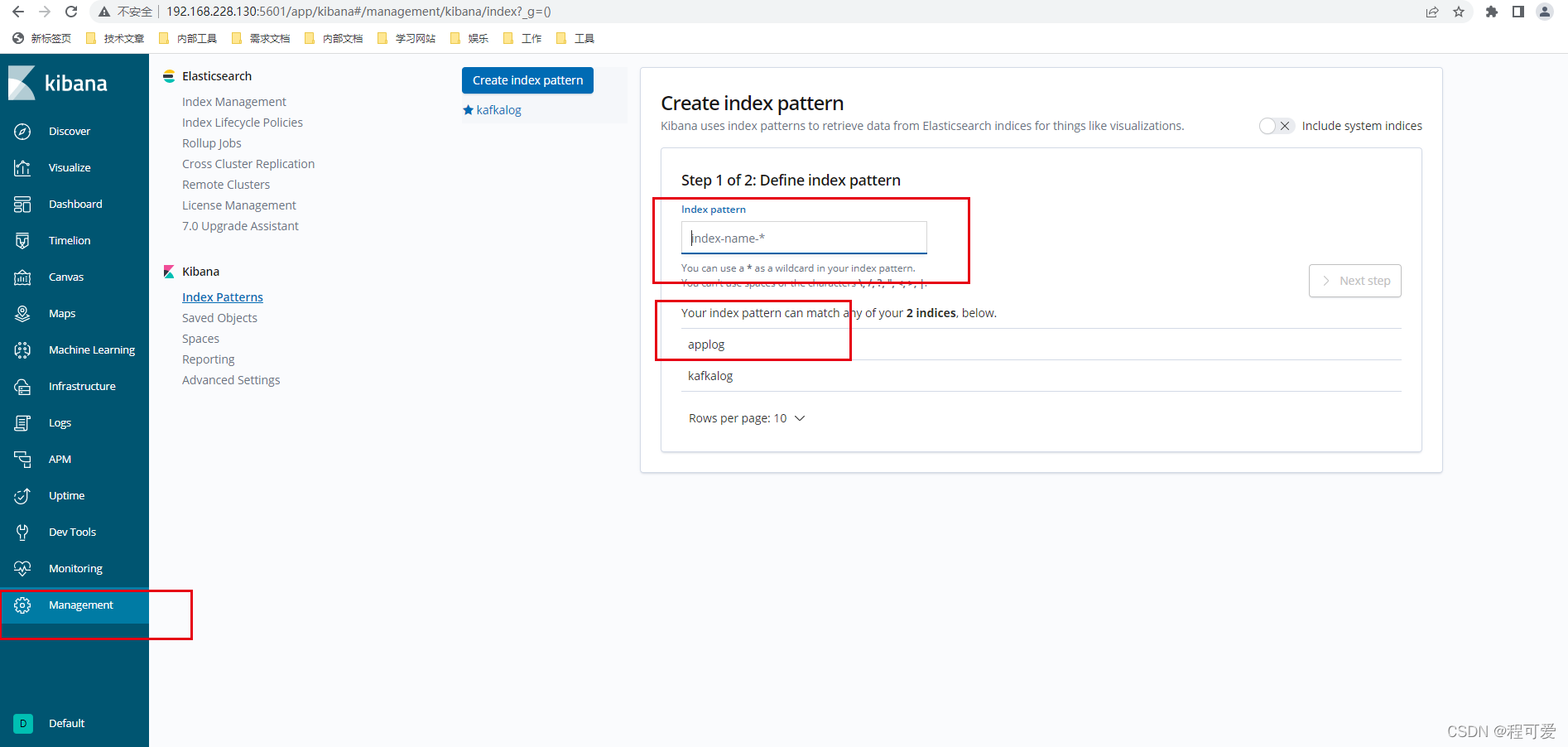1568x747 pixels.
Task: Open Index Lifecycle Policies link
Action: point(243,123)
